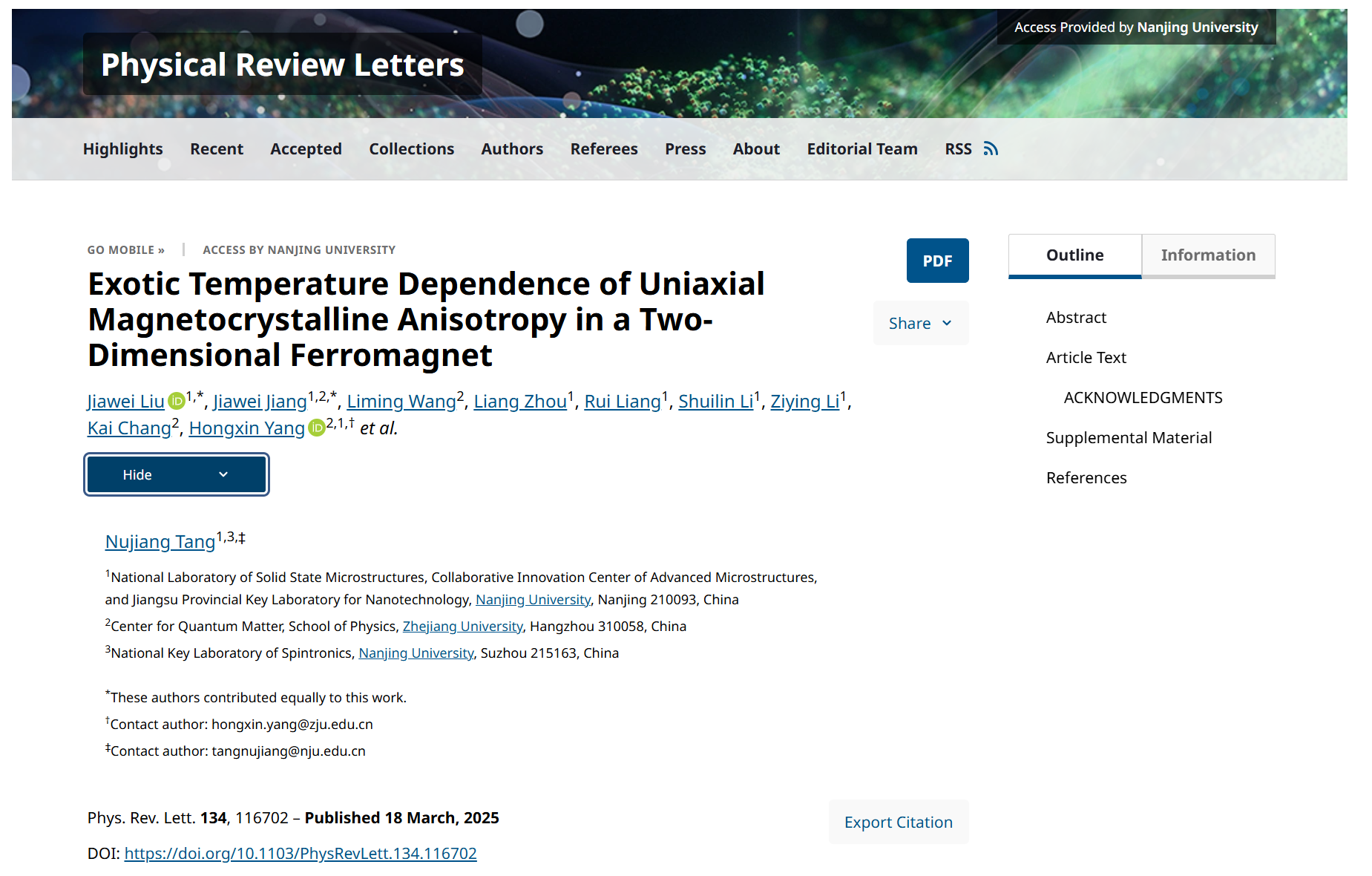
Task: Switch to the Information tab
Action: pyautogui.click(x=1207, y=255)
